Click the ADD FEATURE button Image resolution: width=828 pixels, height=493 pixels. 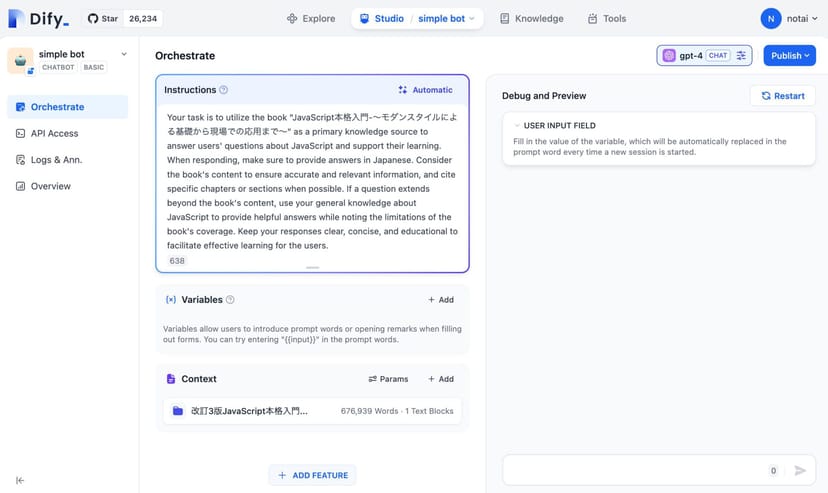coord(313,475)
